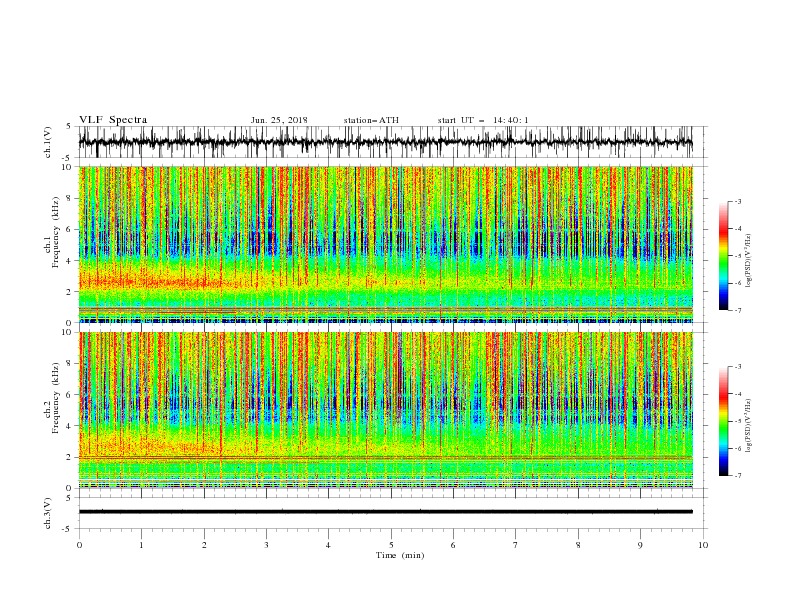Click the ch.2 spectrogram color scale bar

pyautogui.click(x=723, y=421)
